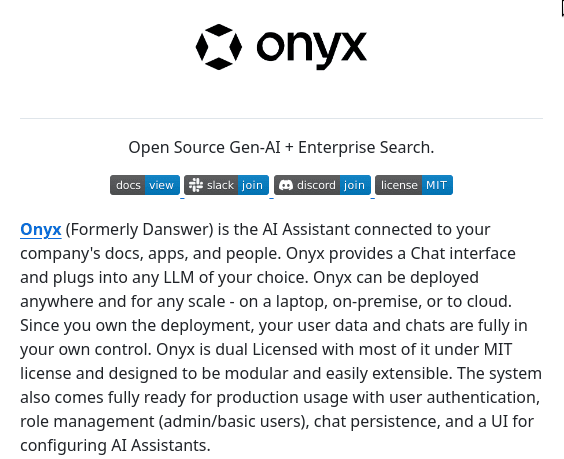Click the "join" label on the Discord badge
Image resolution: width=564 pixels, height=459 pixels.
tap(354, 185)
